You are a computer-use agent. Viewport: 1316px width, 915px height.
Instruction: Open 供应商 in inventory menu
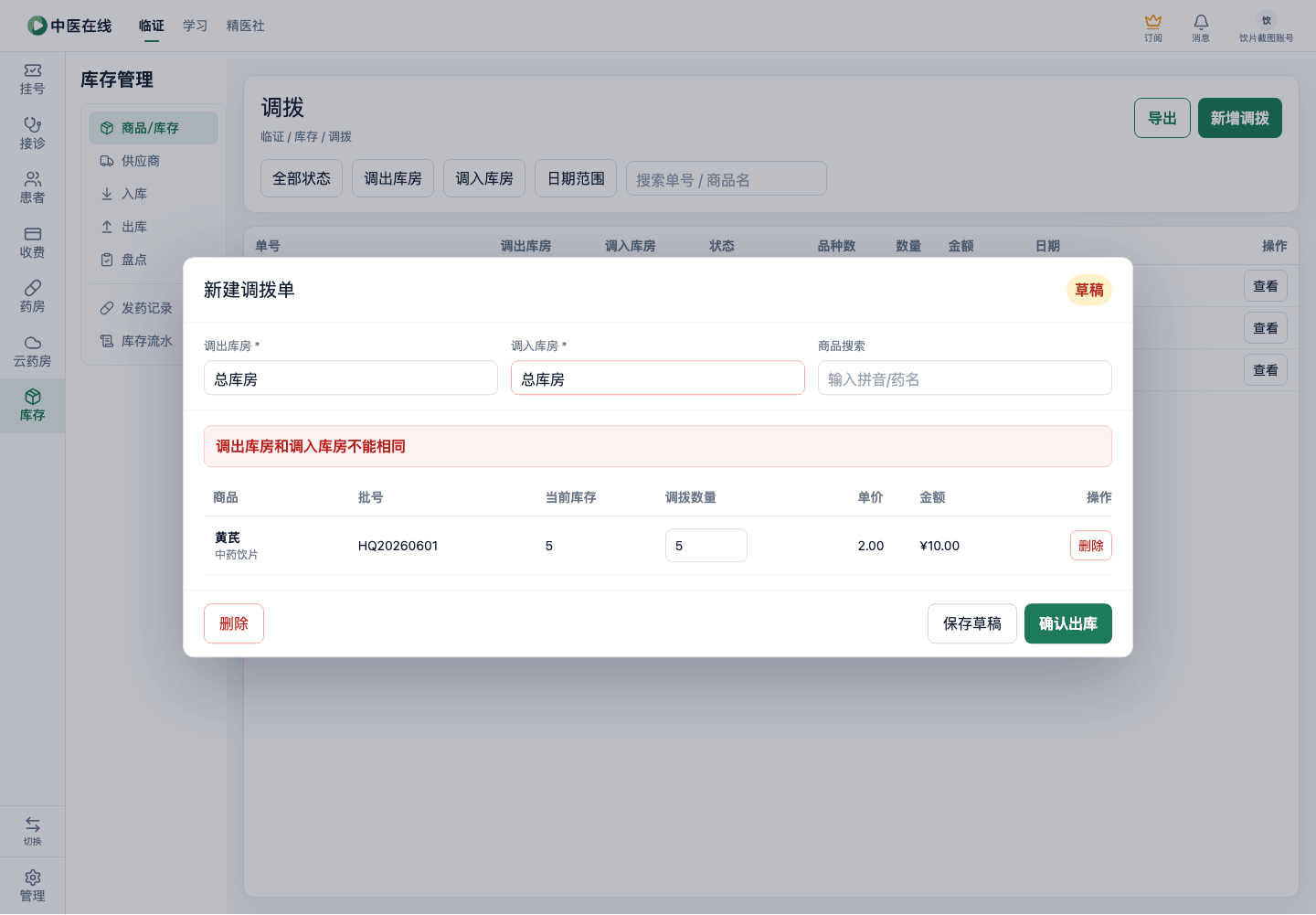point(154,161)
